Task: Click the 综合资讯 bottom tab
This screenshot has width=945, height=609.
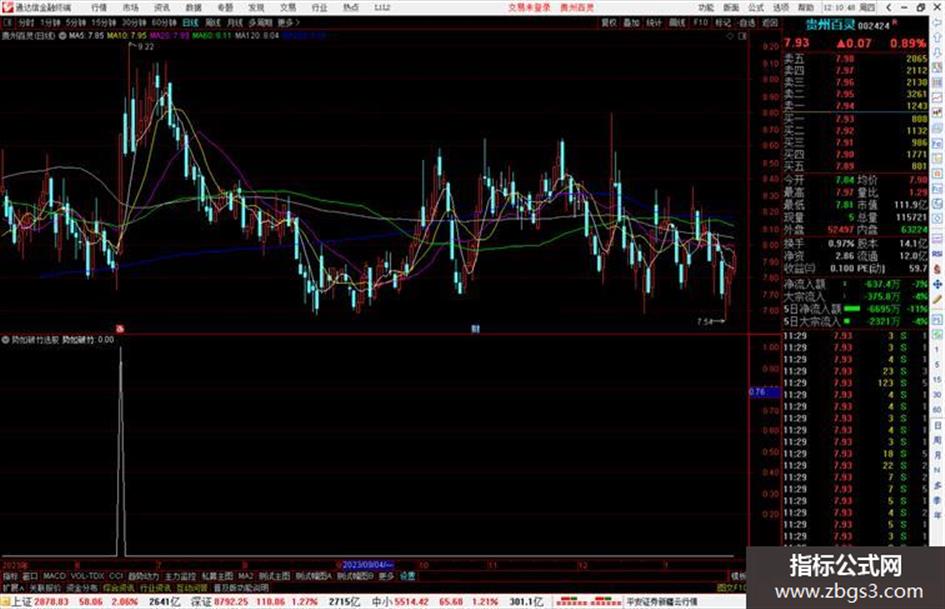Action: tap(119, 587)
